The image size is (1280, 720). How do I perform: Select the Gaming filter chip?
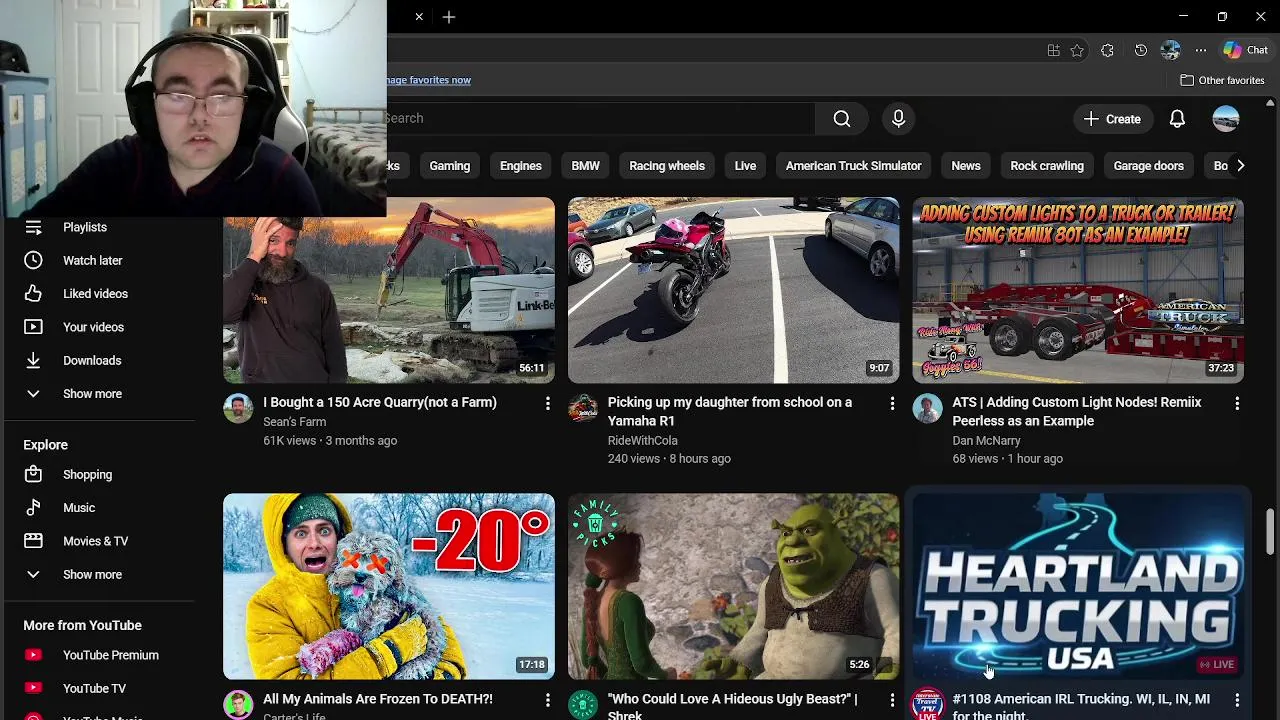pos(449,166)
